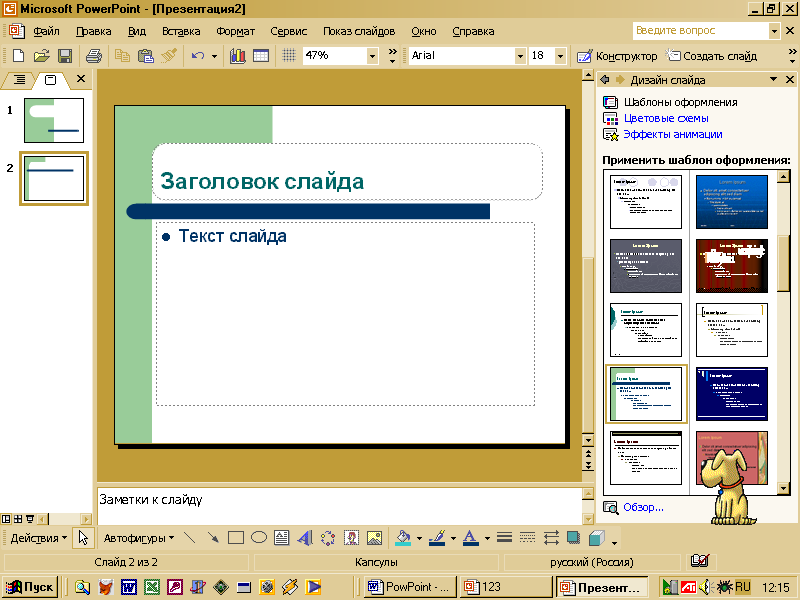Start slide show from view buttons

point(30,519)
